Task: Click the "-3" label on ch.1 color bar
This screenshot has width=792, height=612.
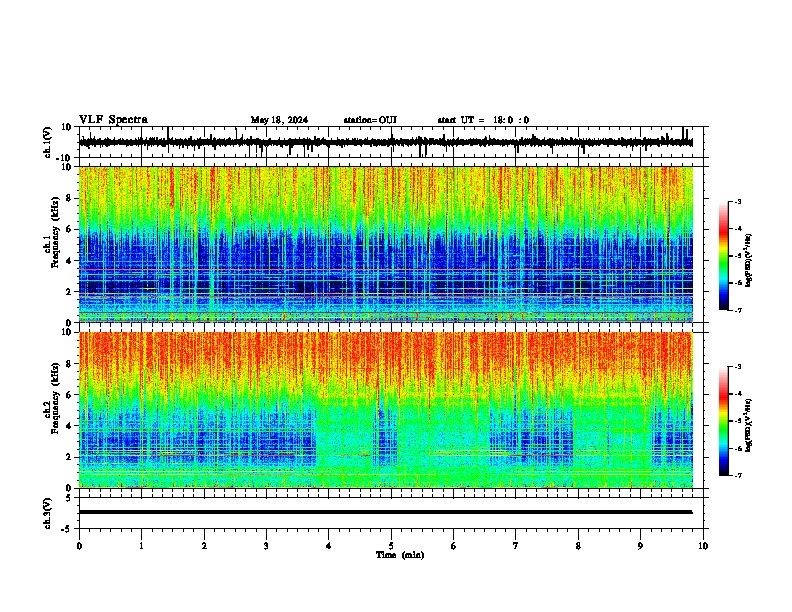Action: [x=738, y=201]
